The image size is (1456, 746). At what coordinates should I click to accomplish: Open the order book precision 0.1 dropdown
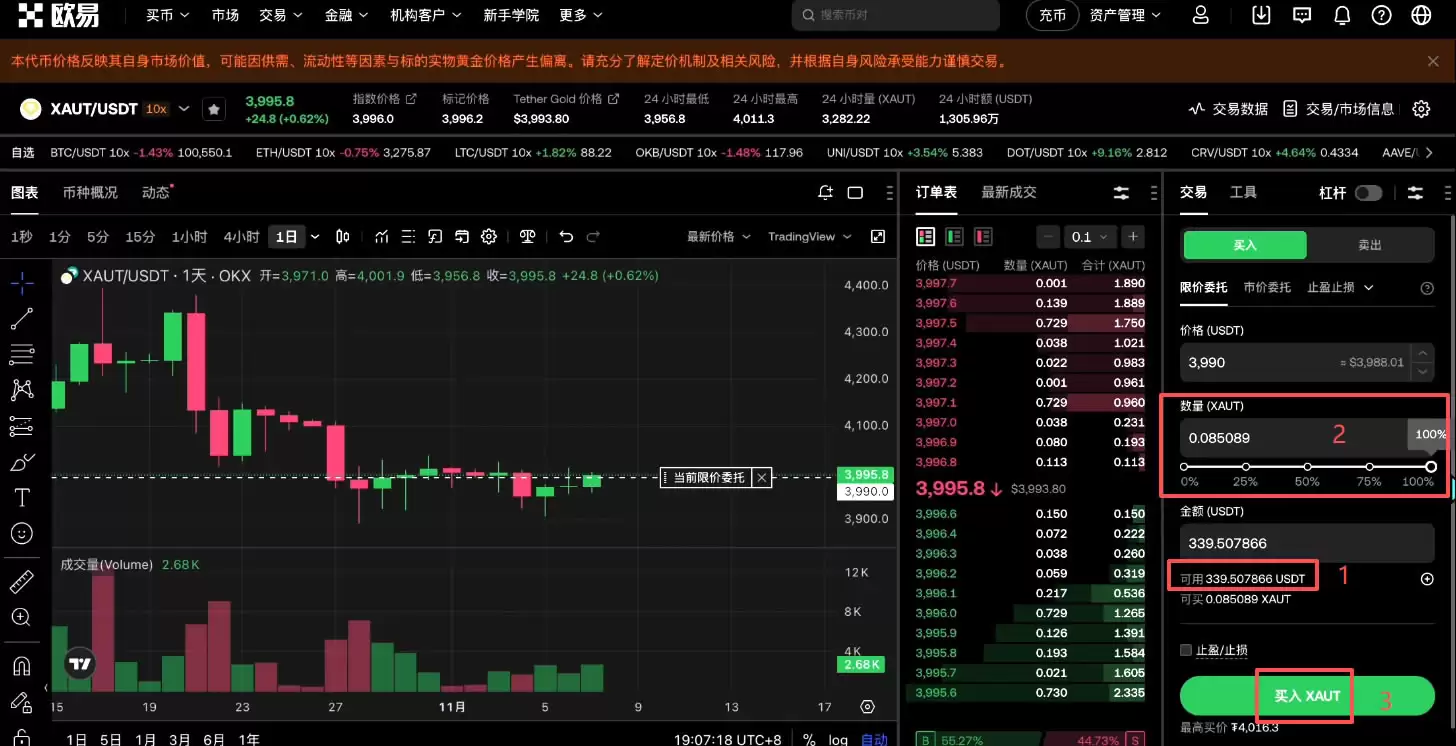pos(1090,236)
